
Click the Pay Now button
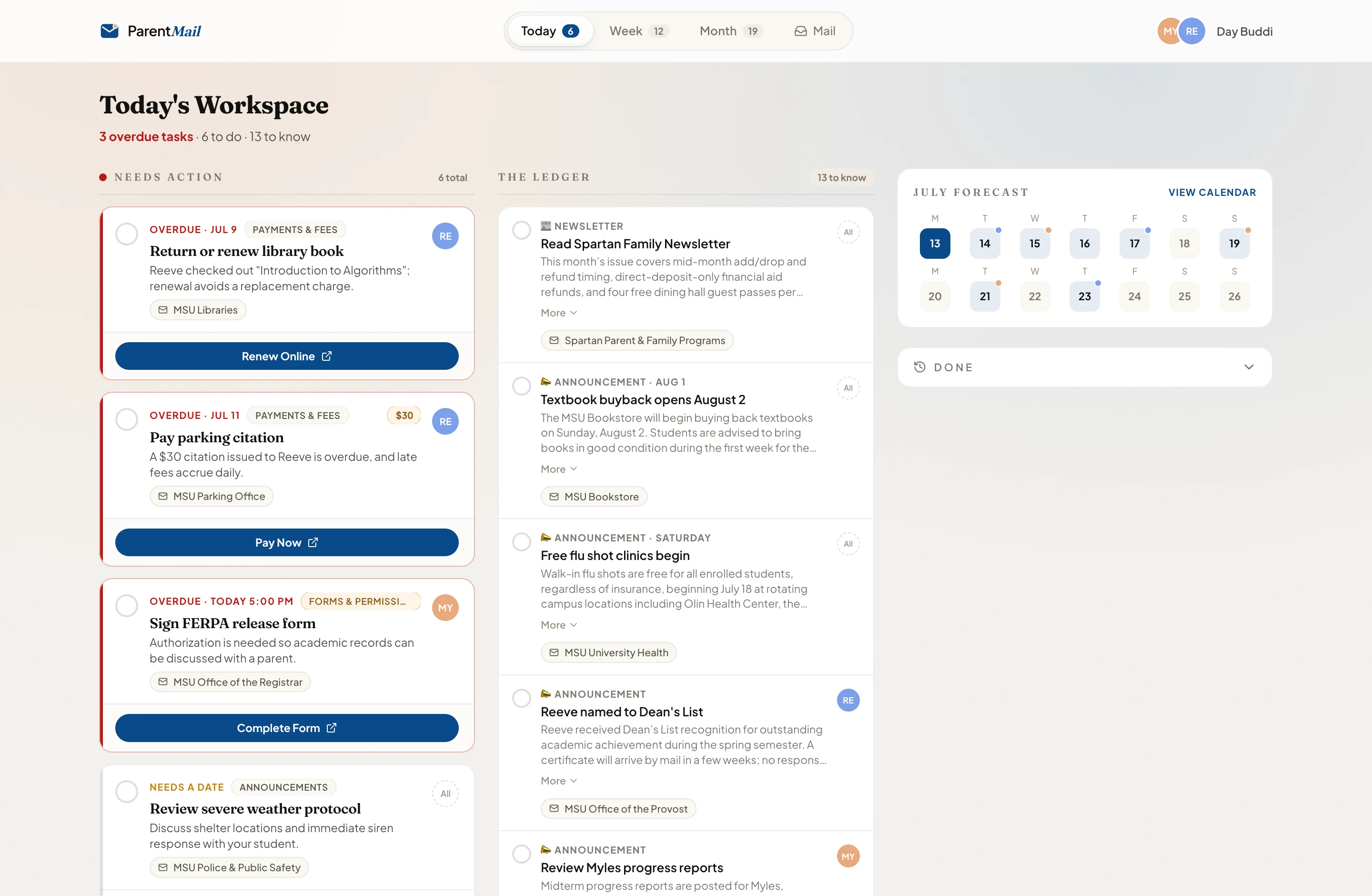tap(286, 542)
